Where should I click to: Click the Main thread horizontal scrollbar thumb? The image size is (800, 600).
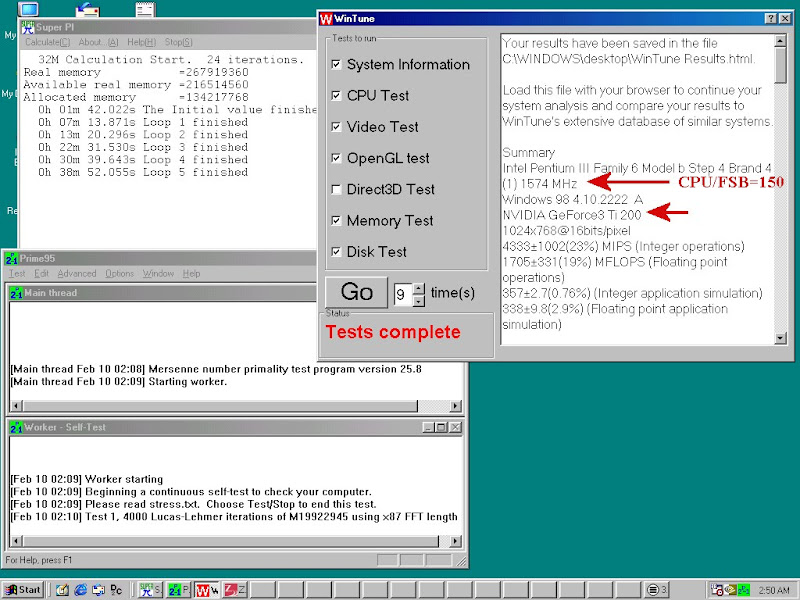pyautogui.click(x=220, y=406)
